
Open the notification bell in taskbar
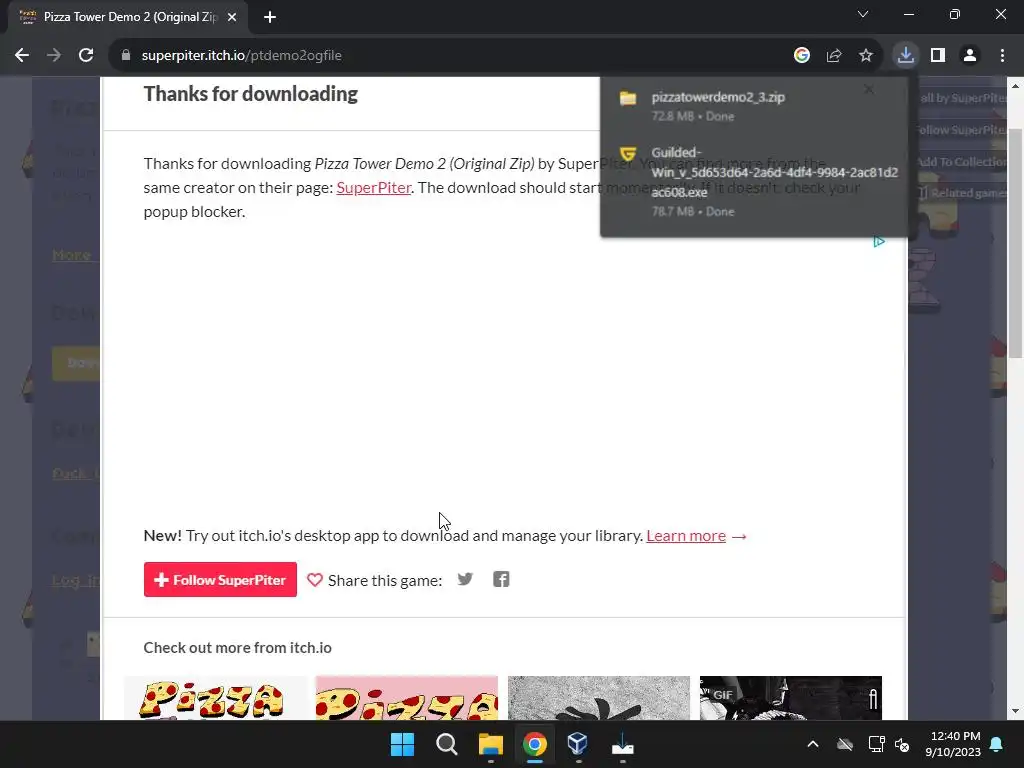pyautogui.click(x=997, y=744)
